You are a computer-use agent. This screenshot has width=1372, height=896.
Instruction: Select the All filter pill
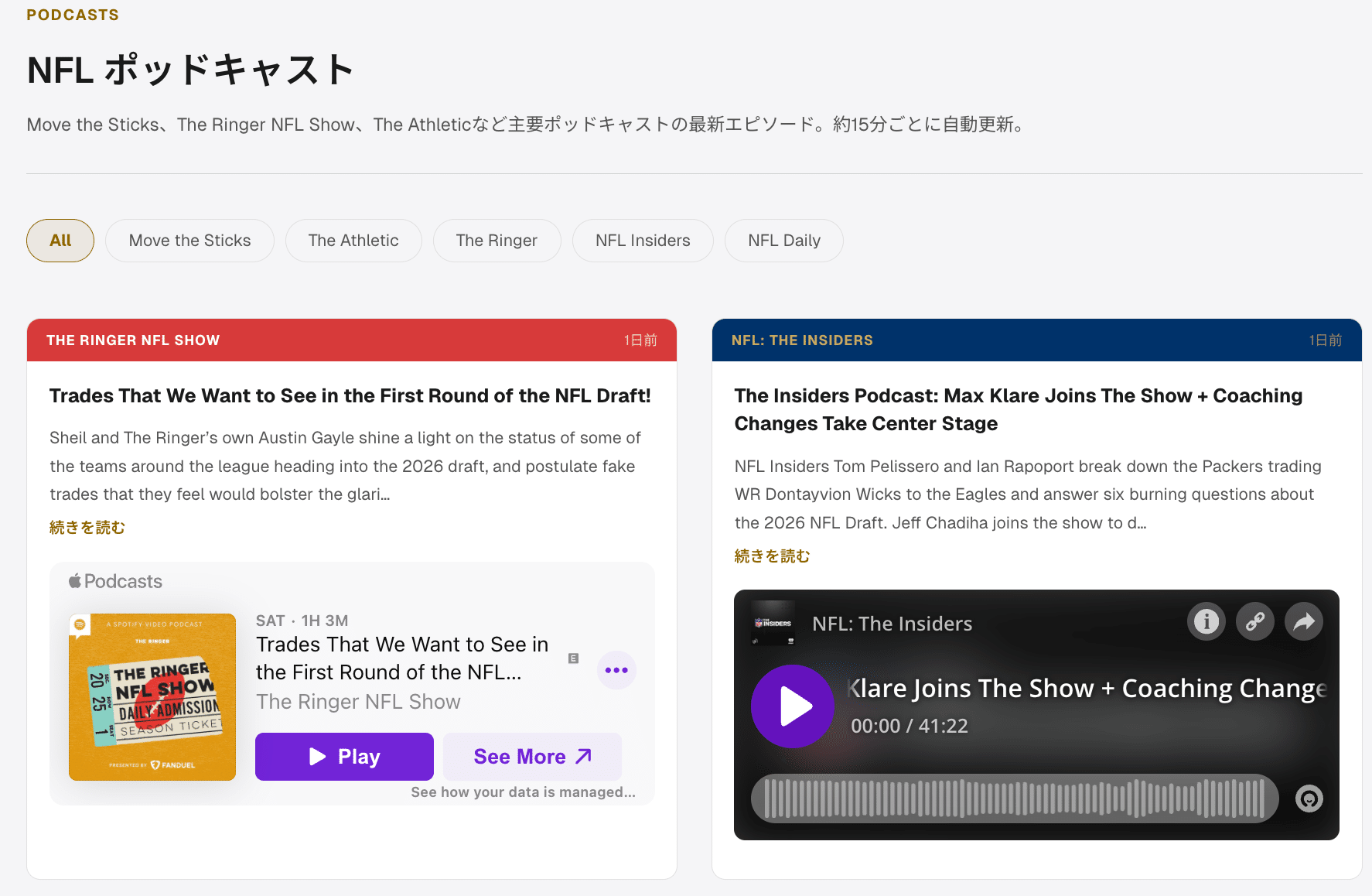coord(60,241)
